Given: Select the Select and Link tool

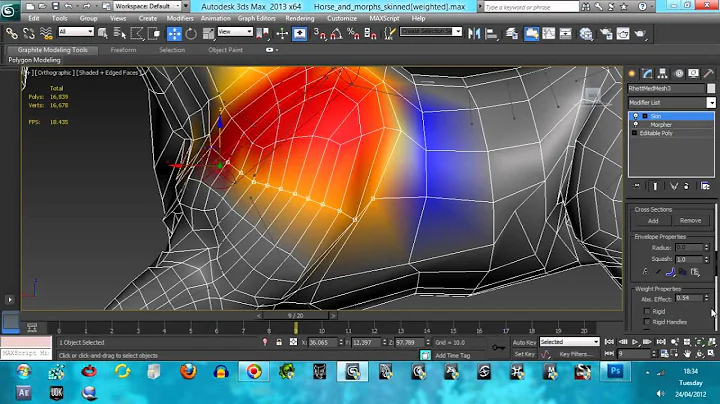Looking at the screenshot, I should click(11, 33).
